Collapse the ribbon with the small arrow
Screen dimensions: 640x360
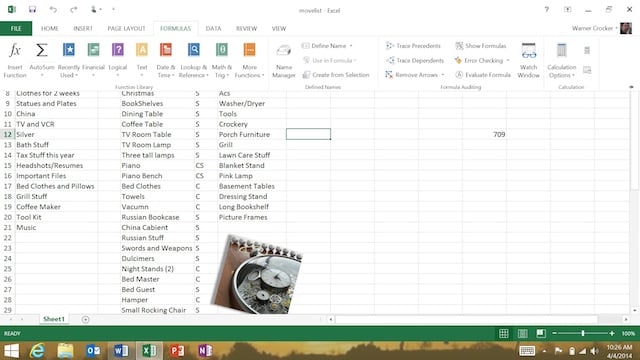coord(631,87)
